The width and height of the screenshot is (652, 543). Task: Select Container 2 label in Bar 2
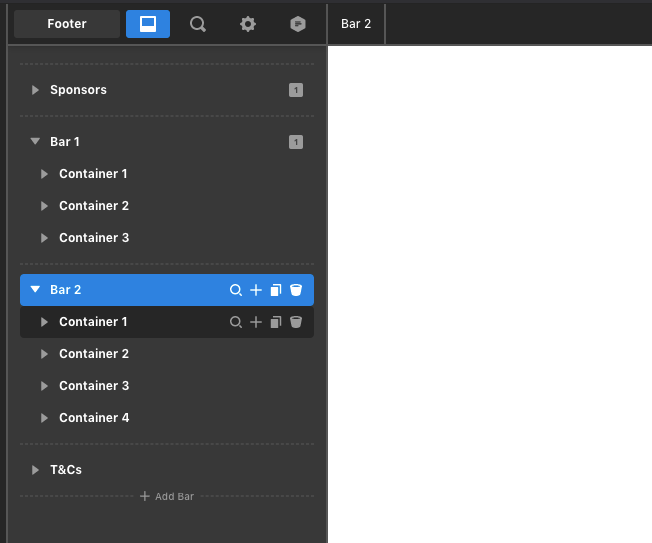pos(94,354)
